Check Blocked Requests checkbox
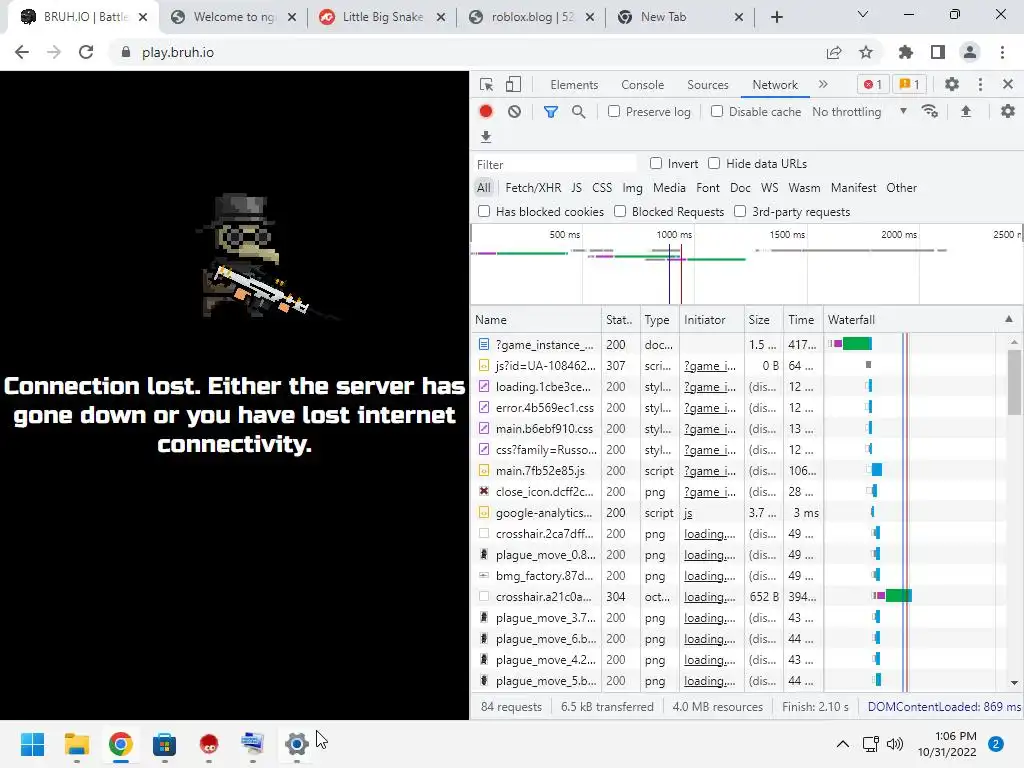 [620, 211]
